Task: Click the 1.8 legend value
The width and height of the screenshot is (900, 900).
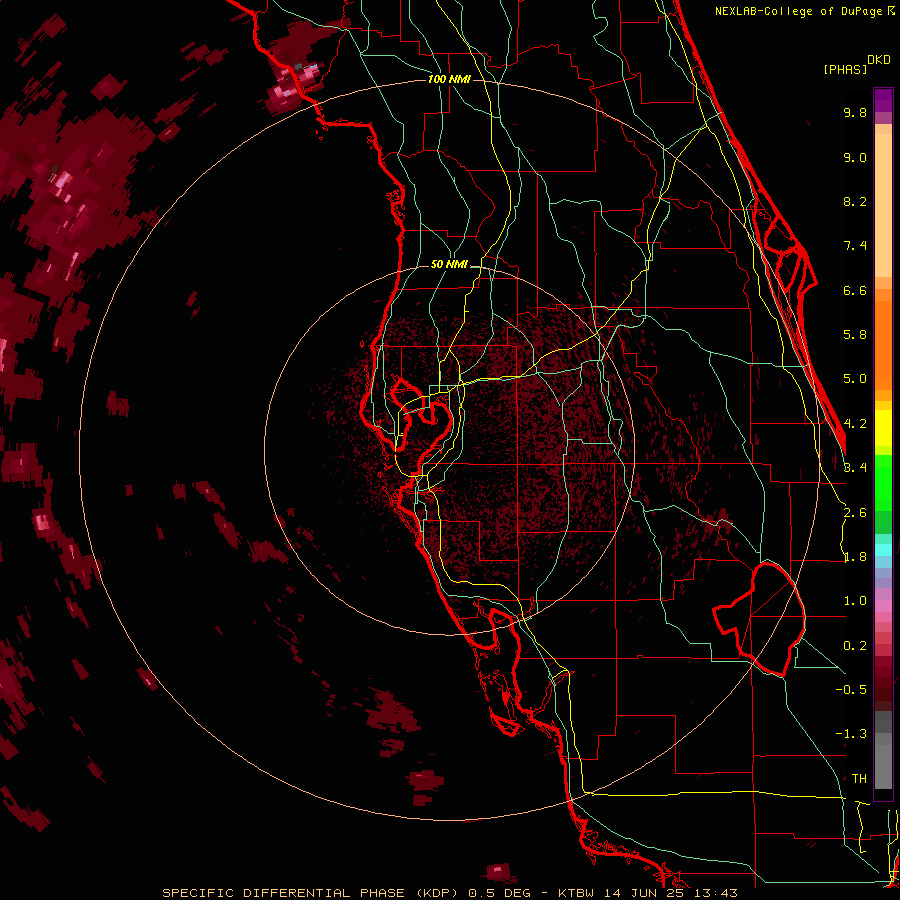Action: tap(855, 557)
